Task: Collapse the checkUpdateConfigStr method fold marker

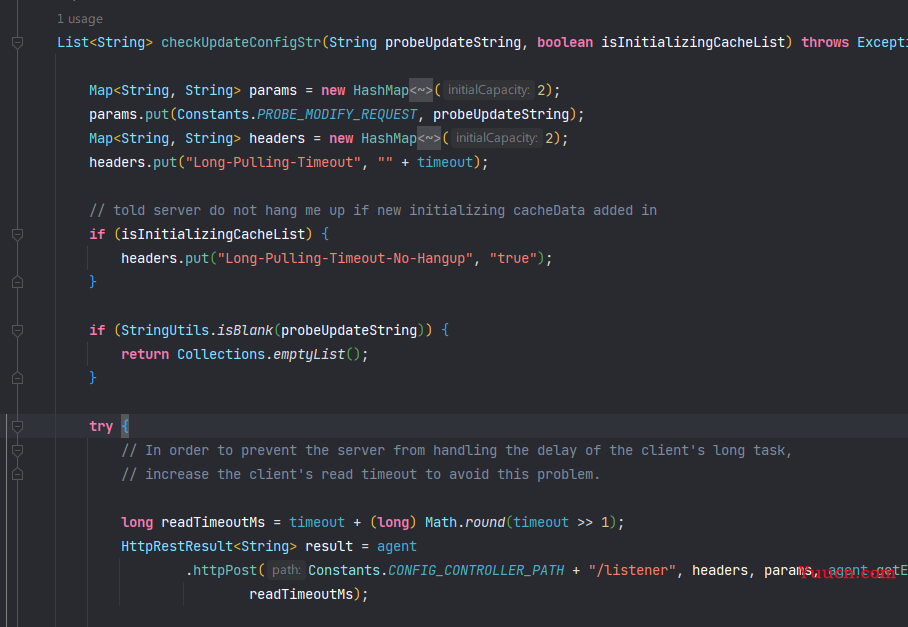Action: pos(17,42)
